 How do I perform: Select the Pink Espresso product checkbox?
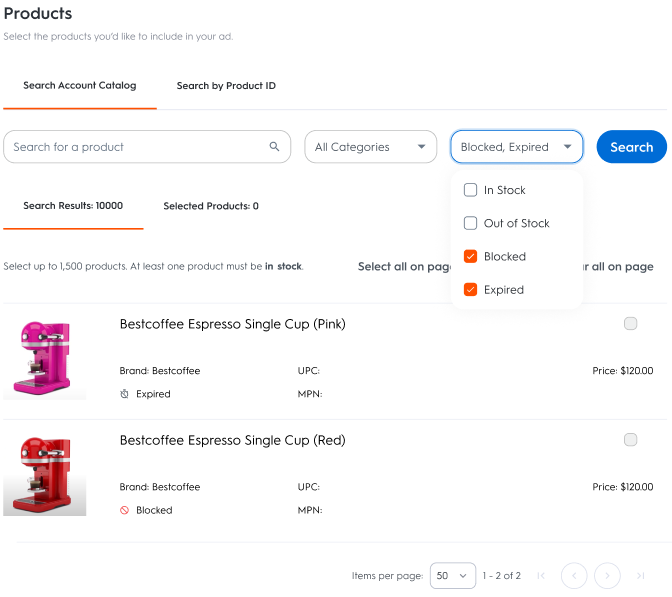(x=630, y=323)
